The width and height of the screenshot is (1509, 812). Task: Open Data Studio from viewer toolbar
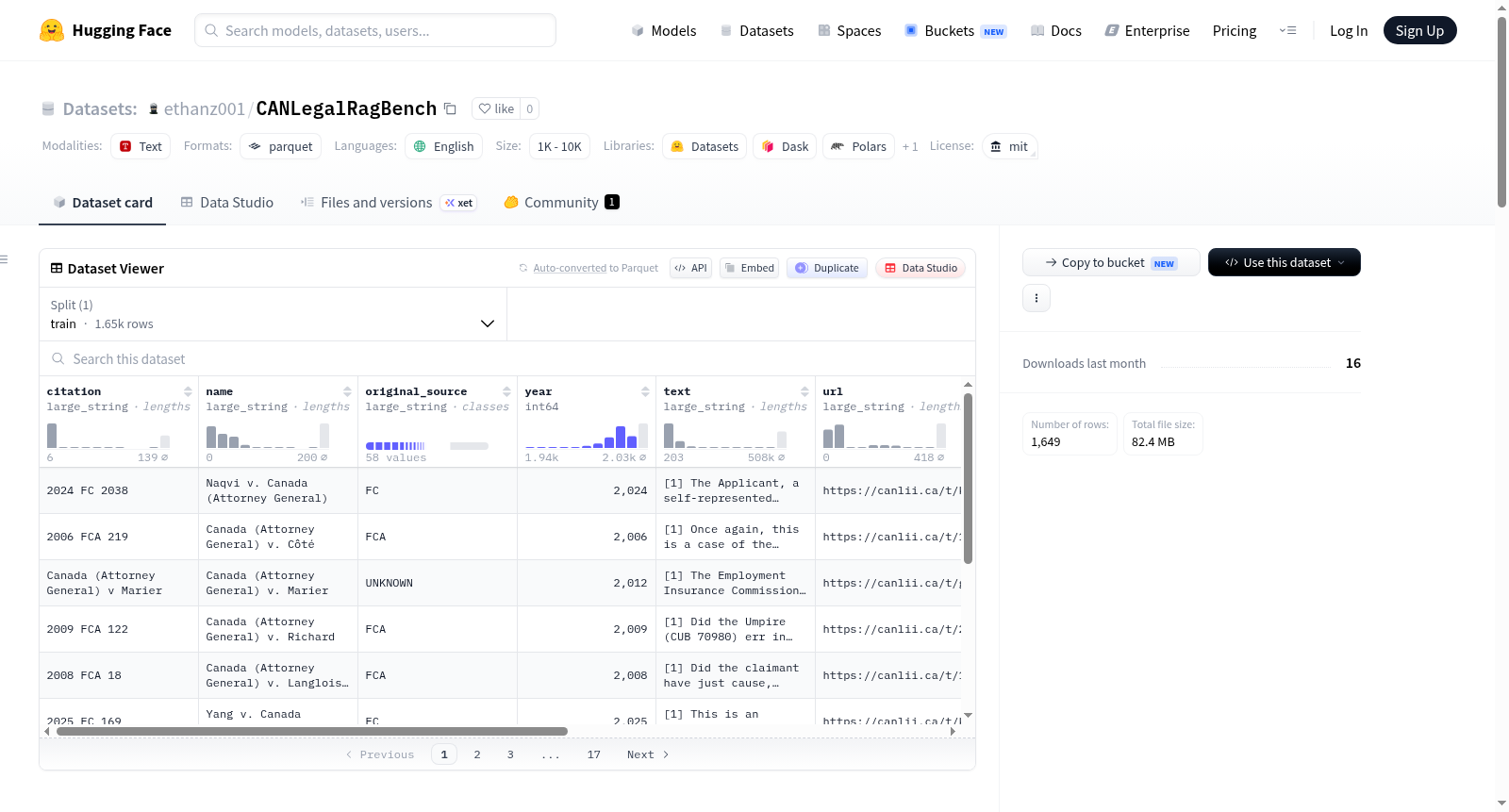(x=920, y=268)
